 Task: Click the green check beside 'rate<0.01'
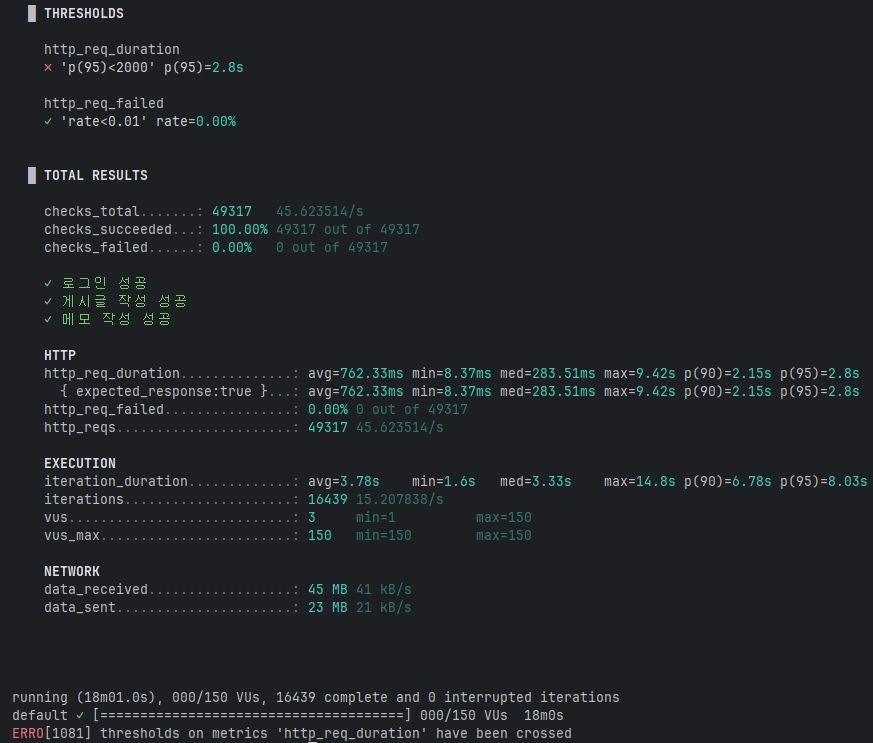(x=48, y=121)
